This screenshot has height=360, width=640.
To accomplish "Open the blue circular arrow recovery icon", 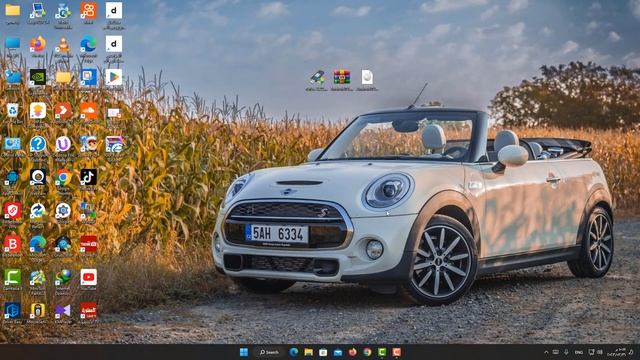I will [38, 211].
